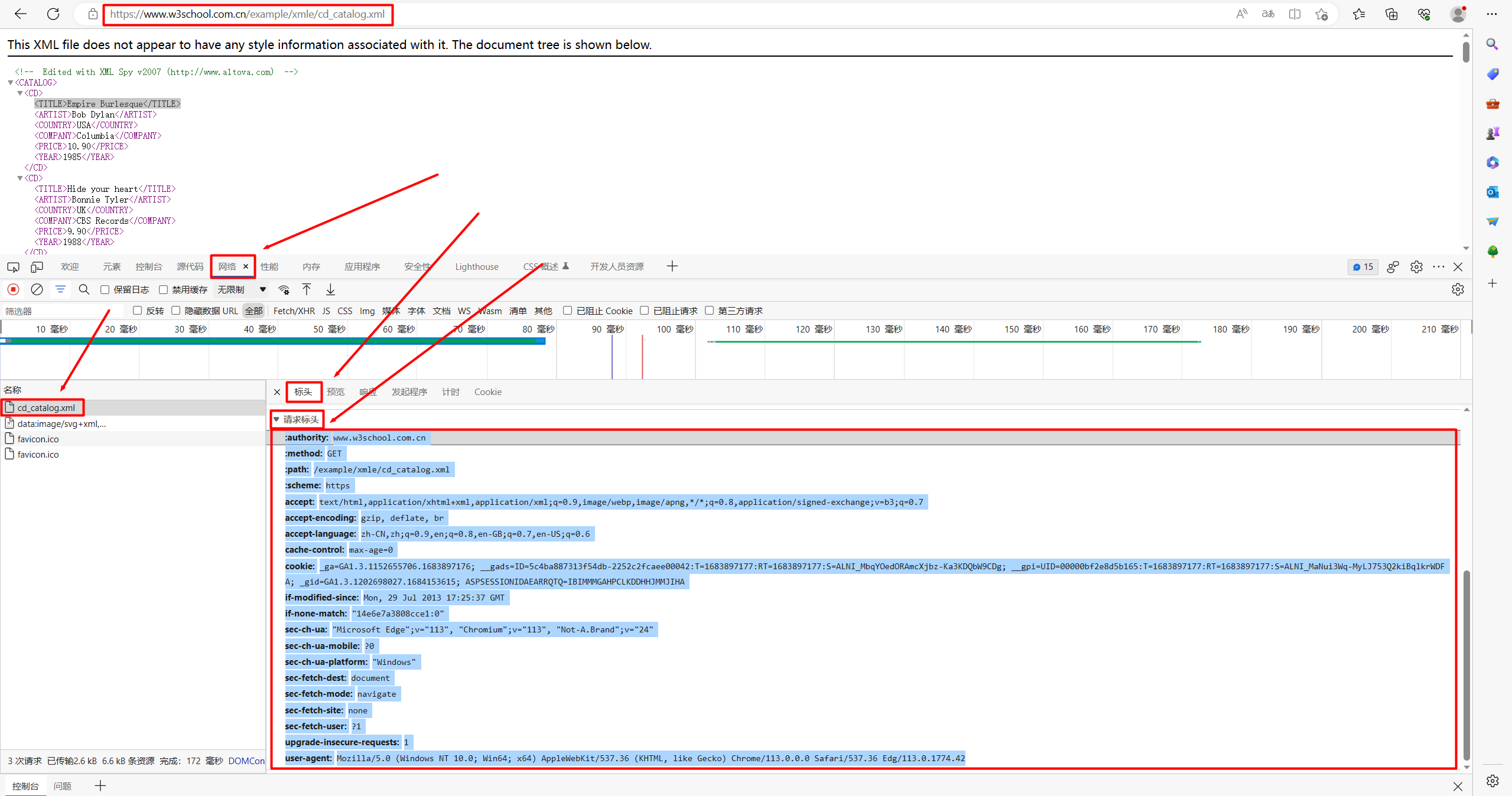Stop recording the network log
Screen dimensions: 1512x796
[13, 289]
